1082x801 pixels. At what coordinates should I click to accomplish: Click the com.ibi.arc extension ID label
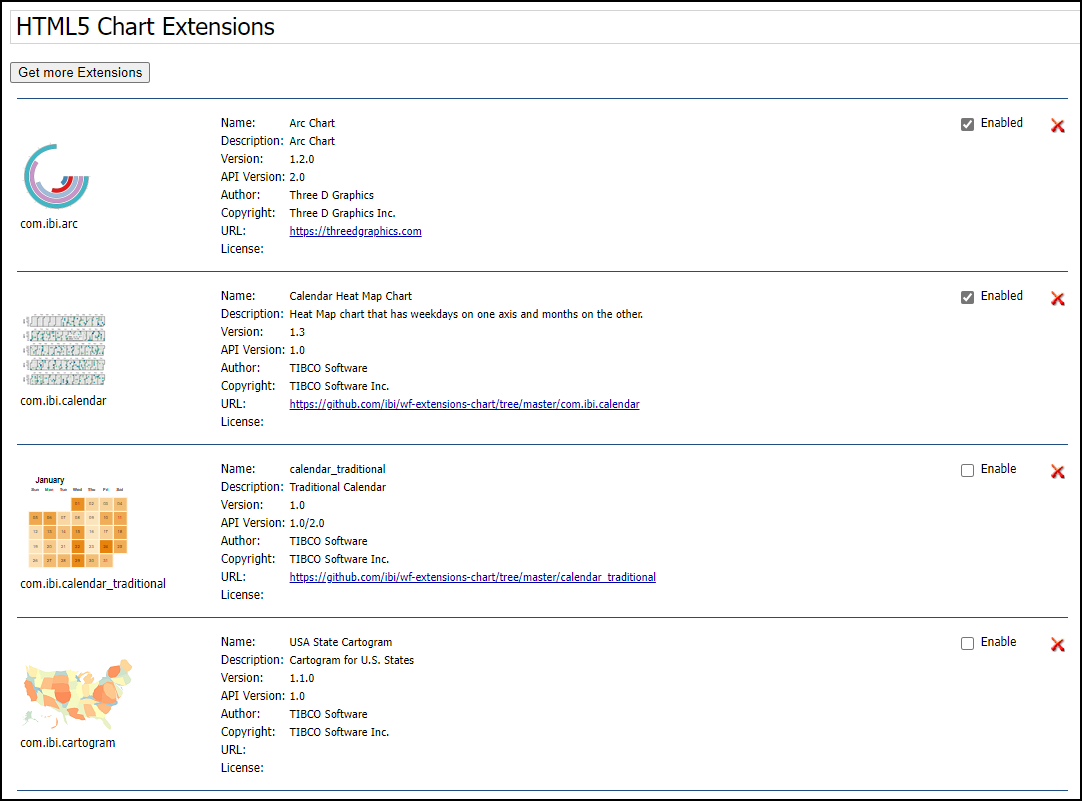[x=49, y=224]
